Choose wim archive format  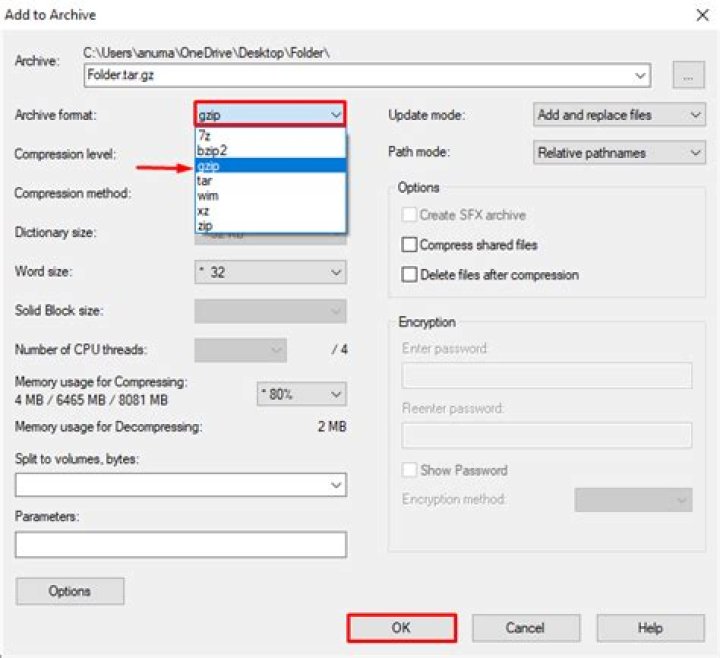pyautogui.click(x=270, y=196)
